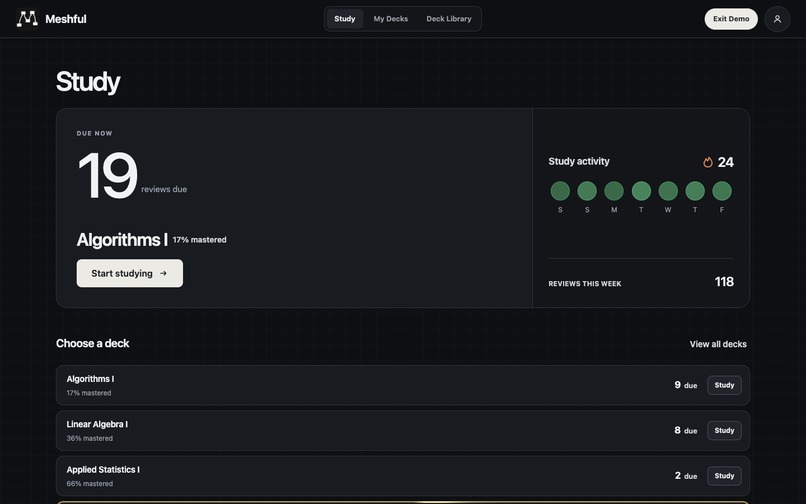Click the Meshful brand name
The width and height of the screenshot is (806, 504).
point(66,19)
